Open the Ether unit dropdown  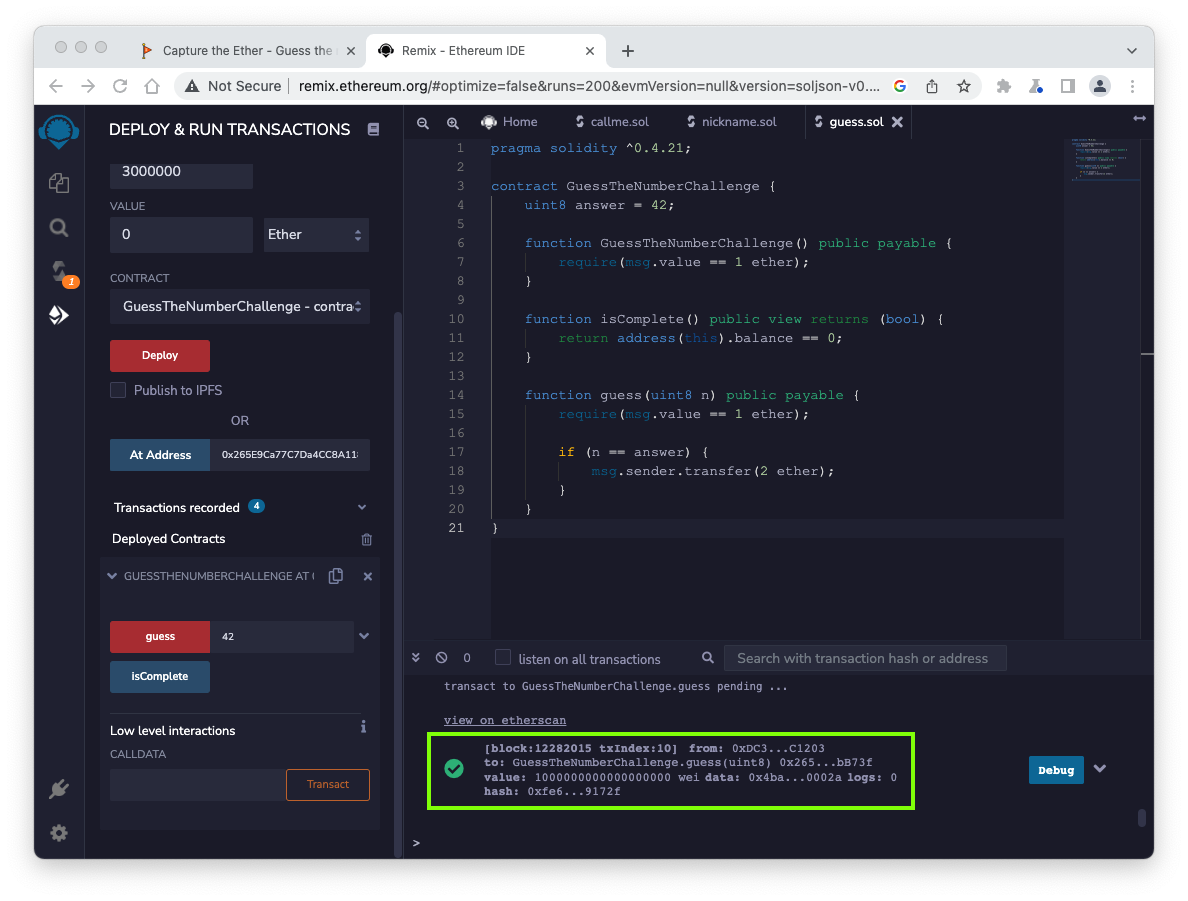click(x=316, y=234)
